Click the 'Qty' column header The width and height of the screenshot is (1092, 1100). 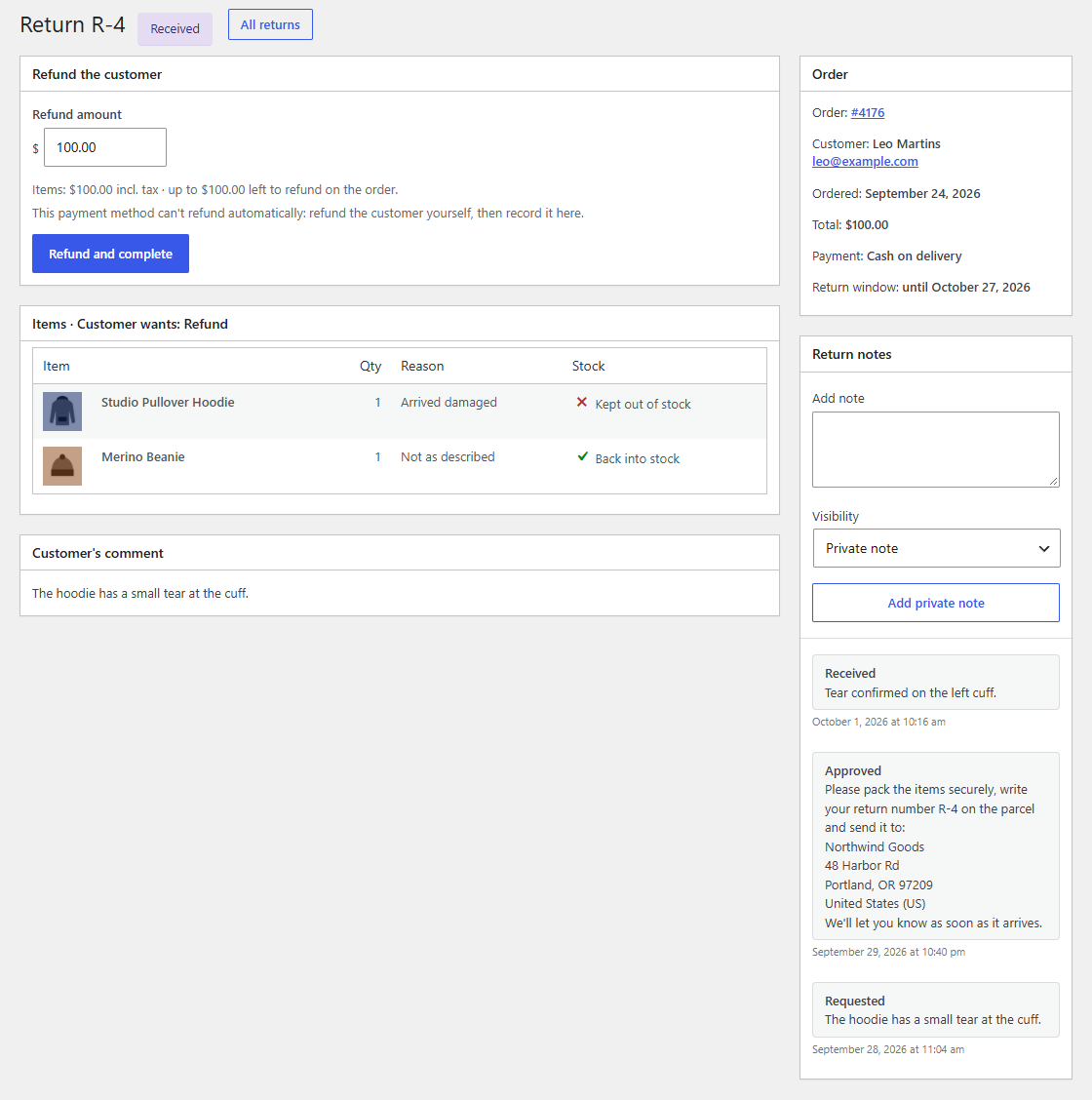click(x=370, y=367)
